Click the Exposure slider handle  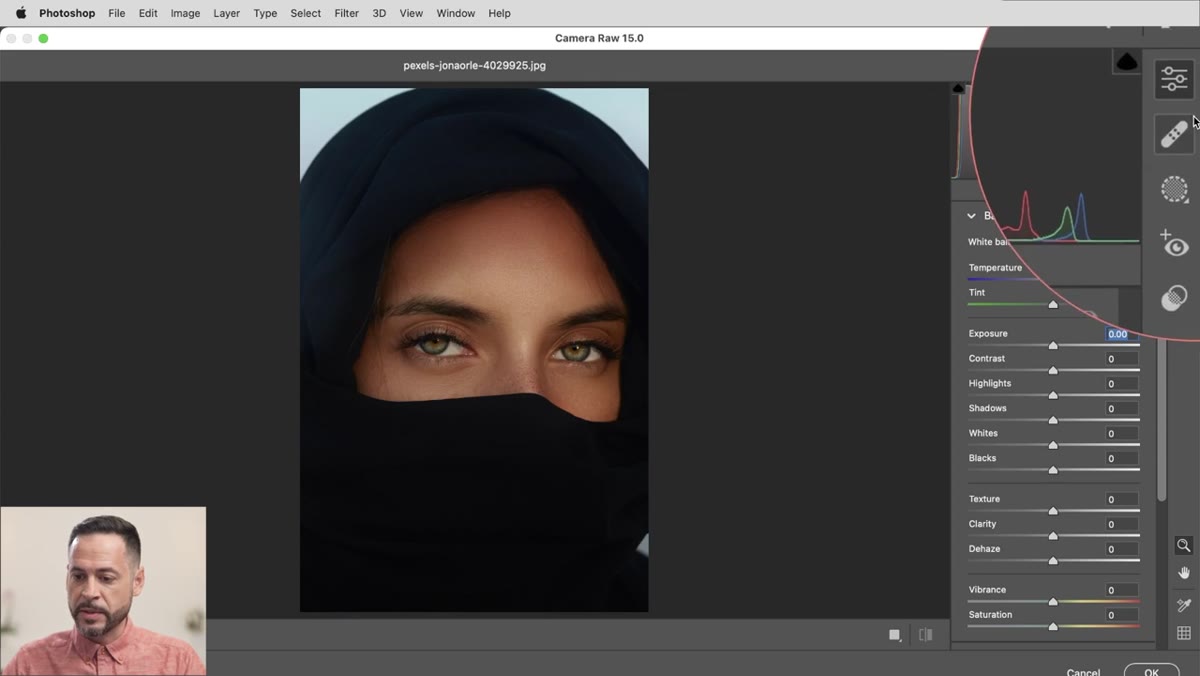coord(1053,345)
